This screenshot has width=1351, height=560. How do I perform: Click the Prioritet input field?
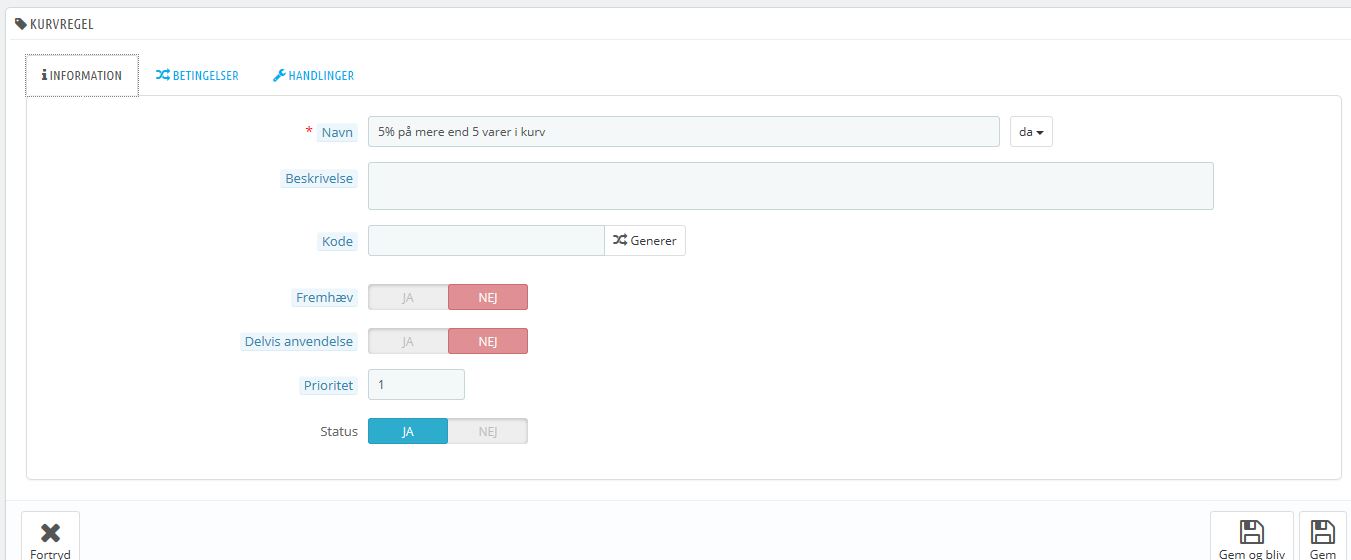pos(416,384)
